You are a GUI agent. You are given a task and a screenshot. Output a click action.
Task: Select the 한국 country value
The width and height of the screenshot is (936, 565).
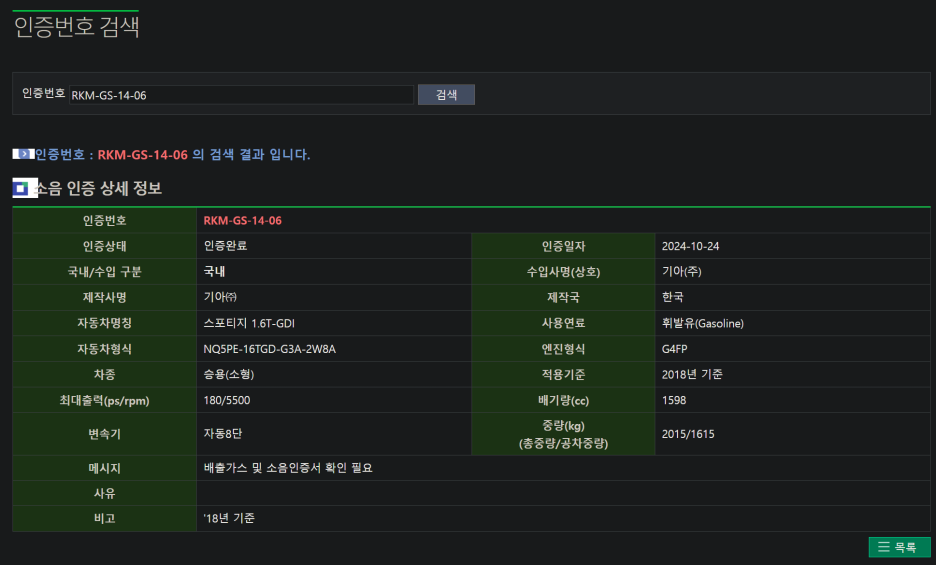click(672, 297)
